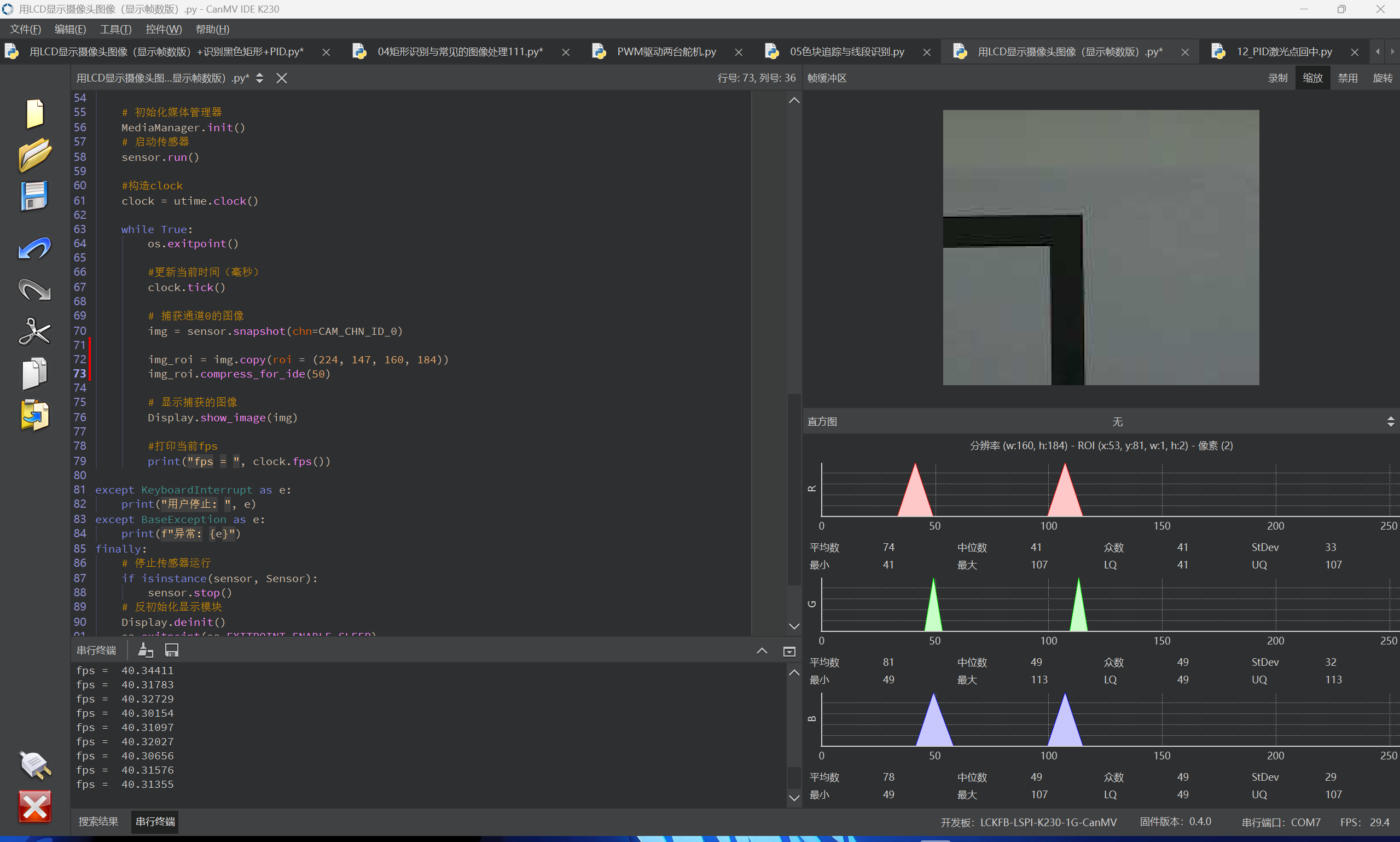This screenshot has width=1400, height=842.
Task: Switch to the 搜索结果 panel button
Action: tap(98, 822)
